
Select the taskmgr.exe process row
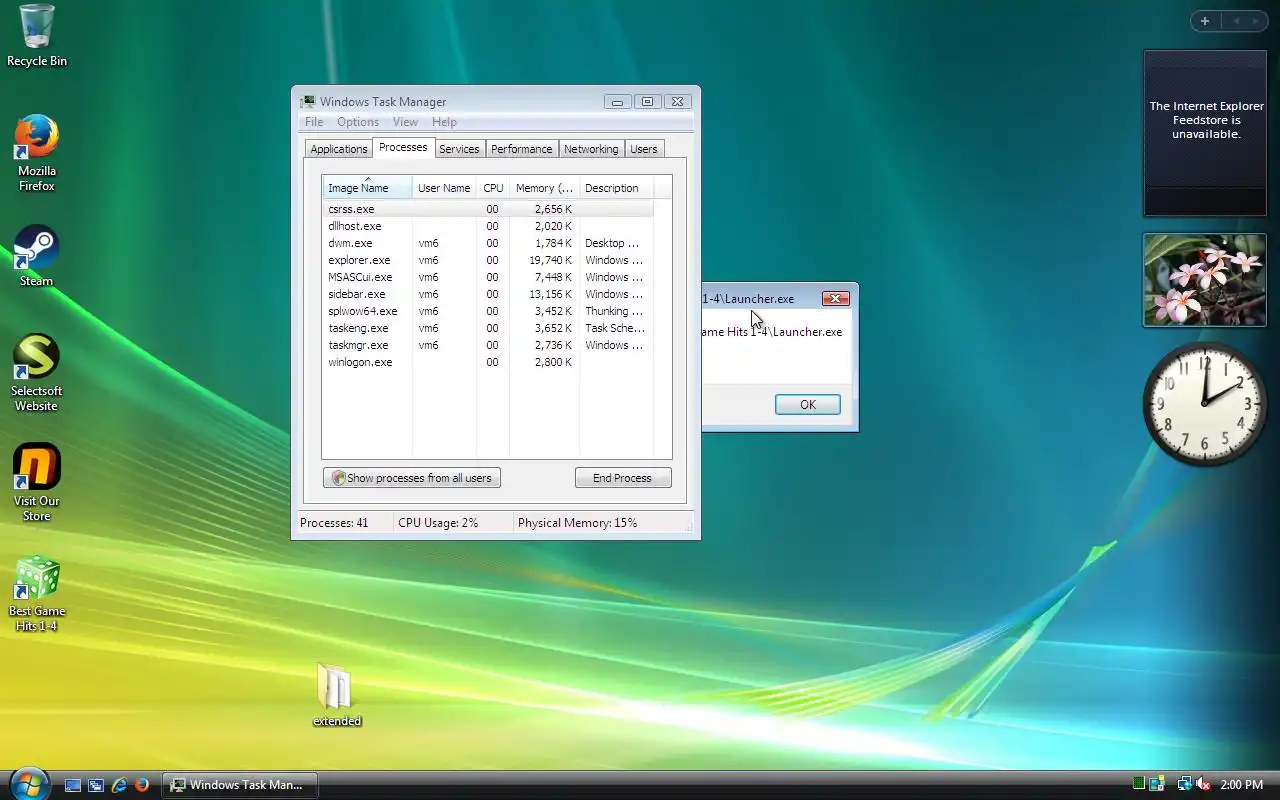488,345
